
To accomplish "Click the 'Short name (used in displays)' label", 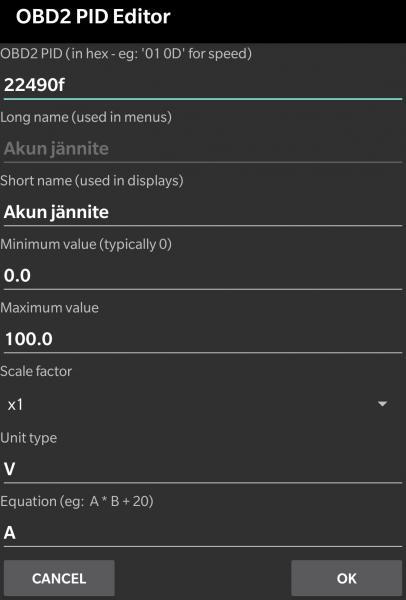I will [92, 181].
